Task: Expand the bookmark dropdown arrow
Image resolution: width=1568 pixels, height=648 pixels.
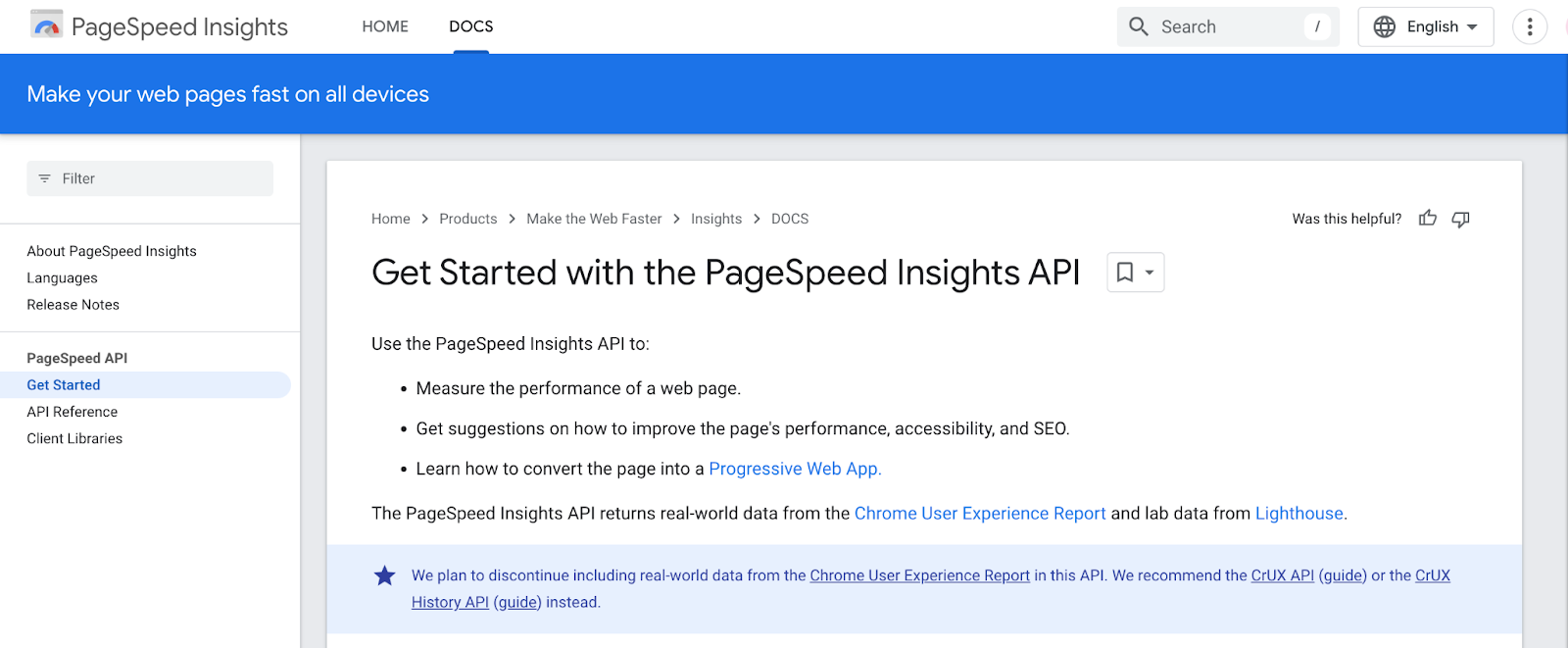Action: [x=1150, y=273]
